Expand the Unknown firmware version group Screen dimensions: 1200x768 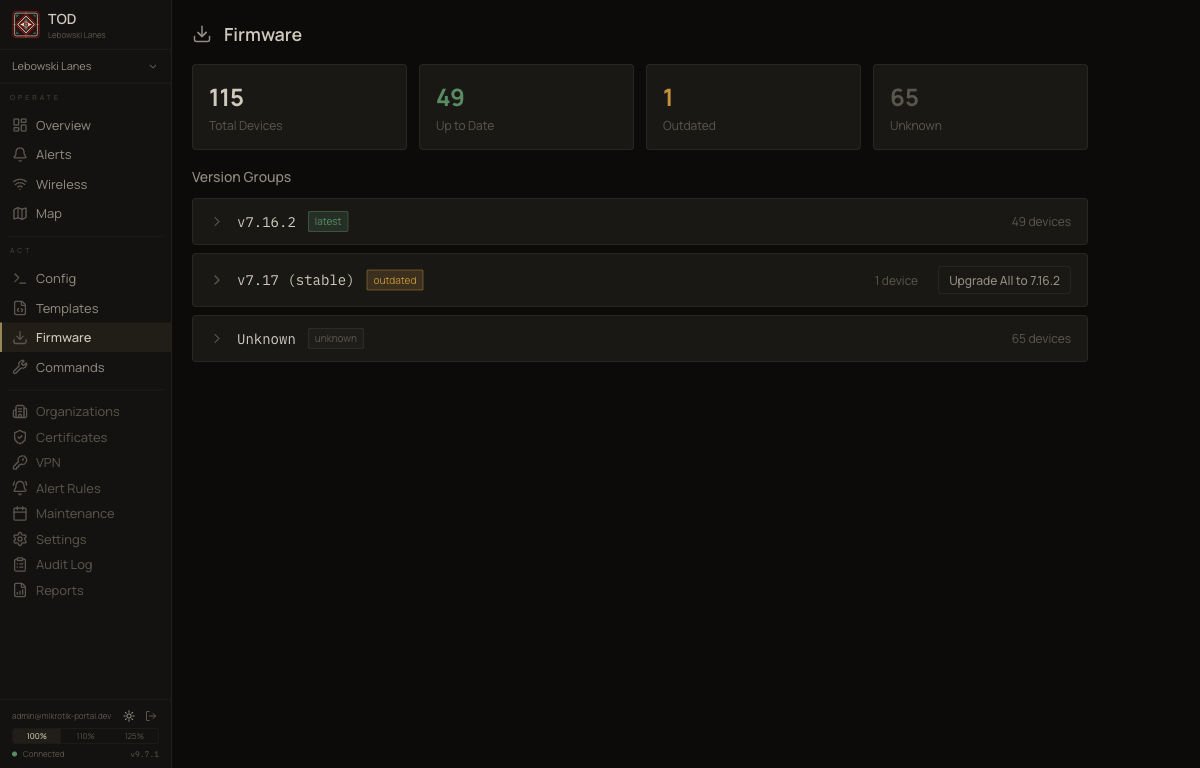217,338
